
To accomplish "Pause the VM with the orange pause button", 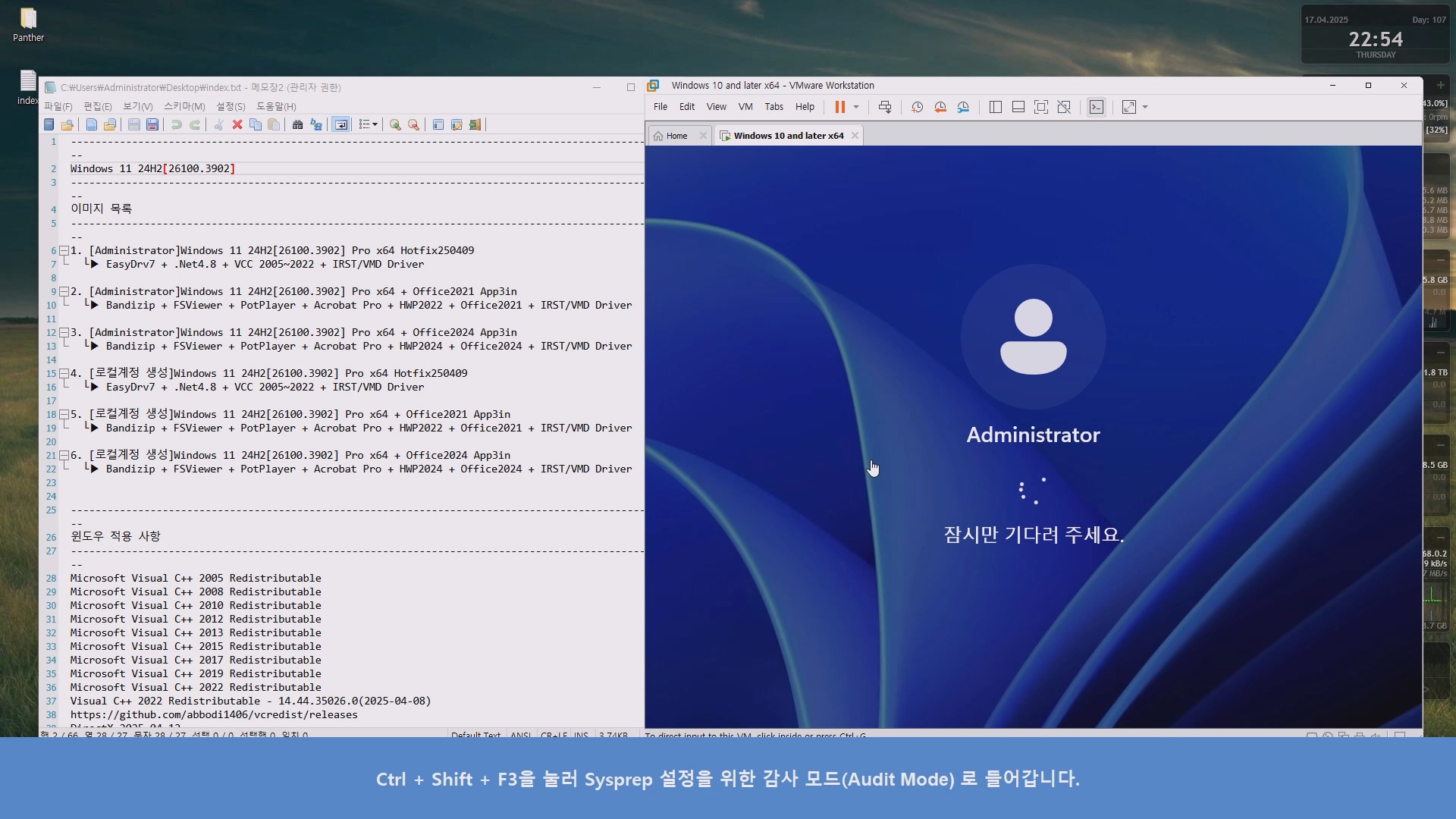I will click(x=839, y=107).
